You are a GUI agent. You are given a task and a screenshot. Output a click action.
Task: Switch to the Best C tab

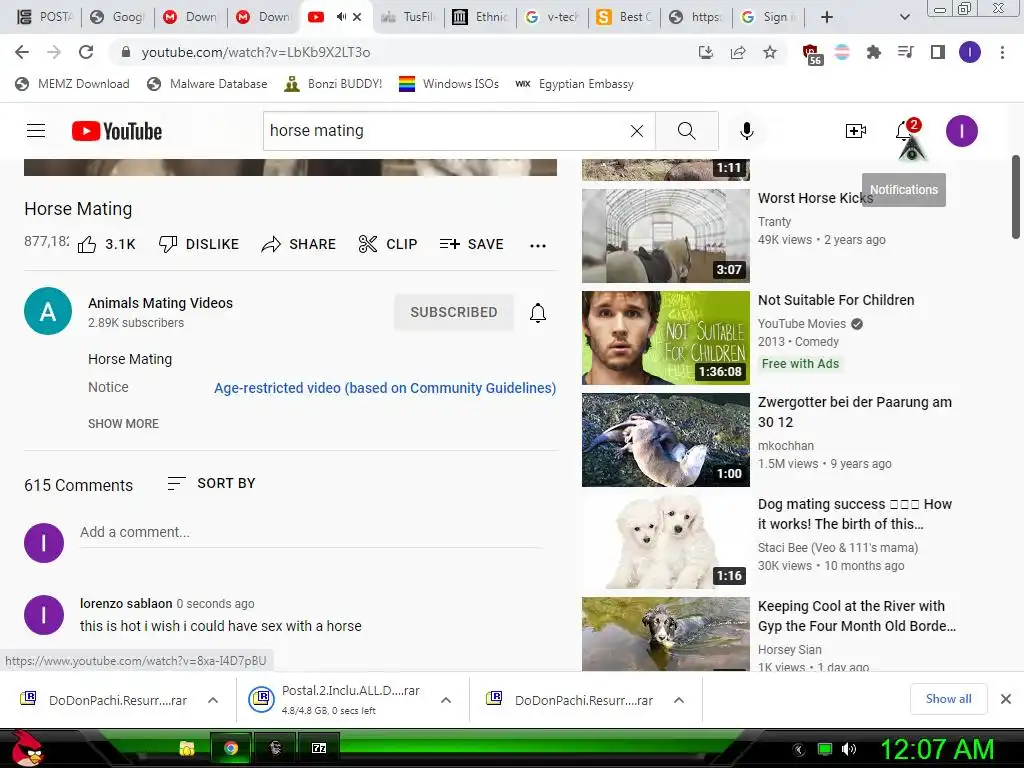[x=625, y=17]
